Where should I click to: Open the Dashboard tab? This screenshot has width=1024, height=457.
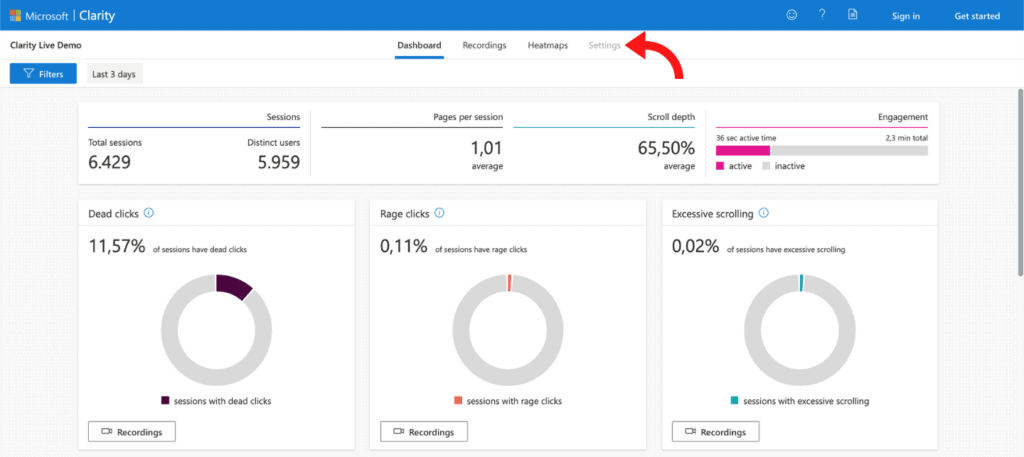(x=419, y=46)
